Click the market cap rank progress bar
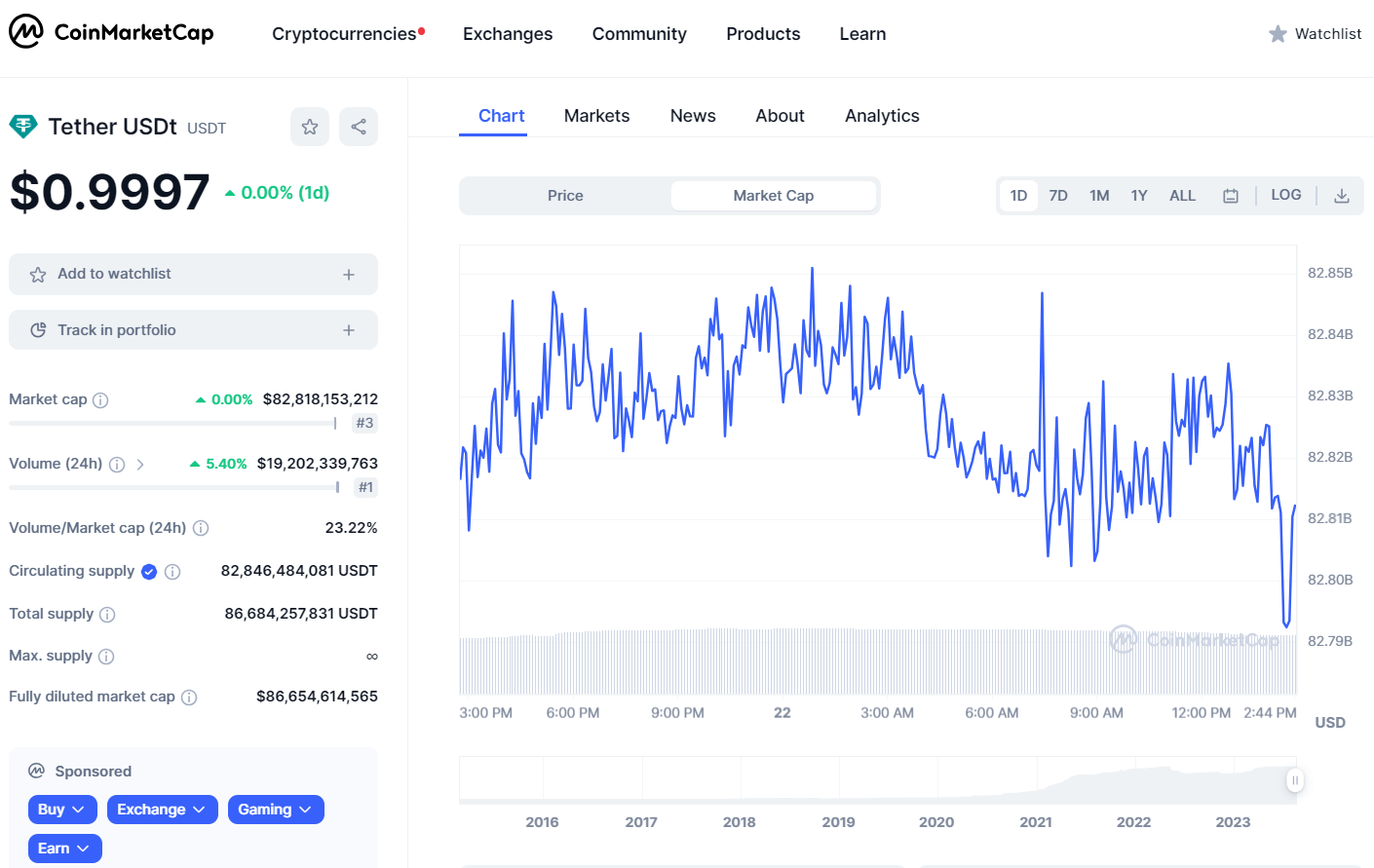 [172, 424]
